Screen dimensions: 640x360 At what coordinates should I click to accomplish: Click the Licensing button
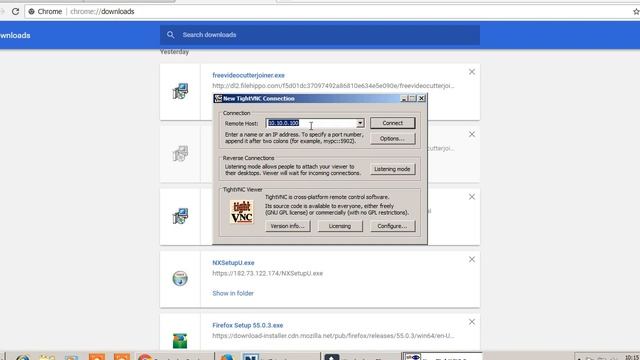point(340,226)
